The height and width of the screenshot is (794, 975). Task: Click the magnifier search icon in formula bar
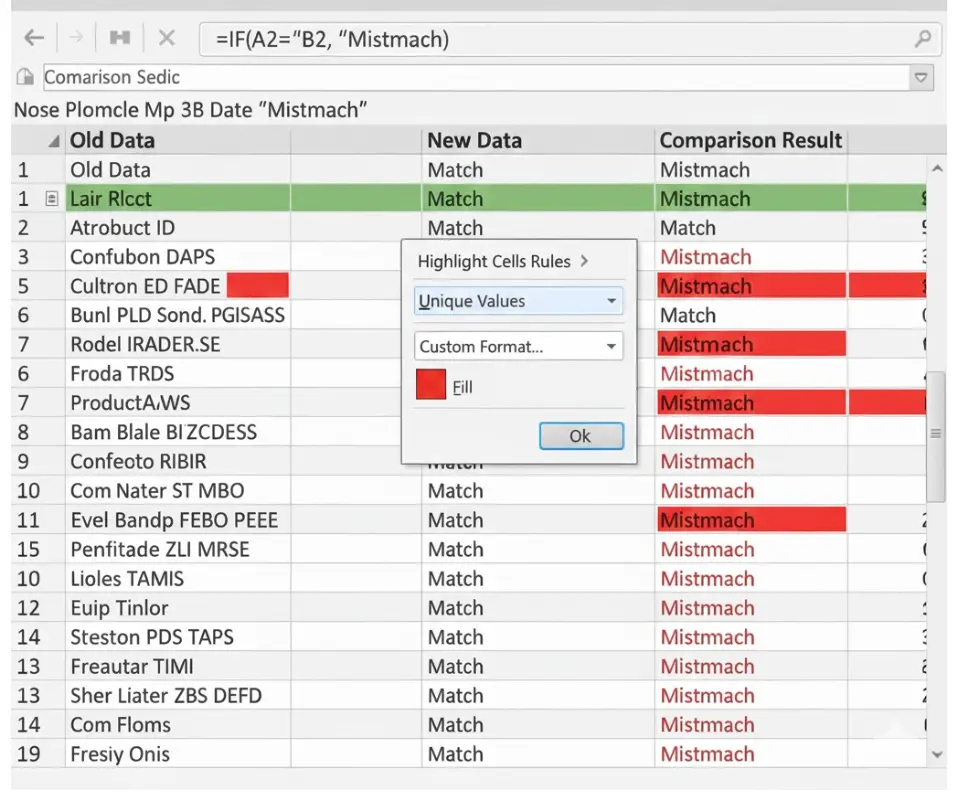point(922,39)
